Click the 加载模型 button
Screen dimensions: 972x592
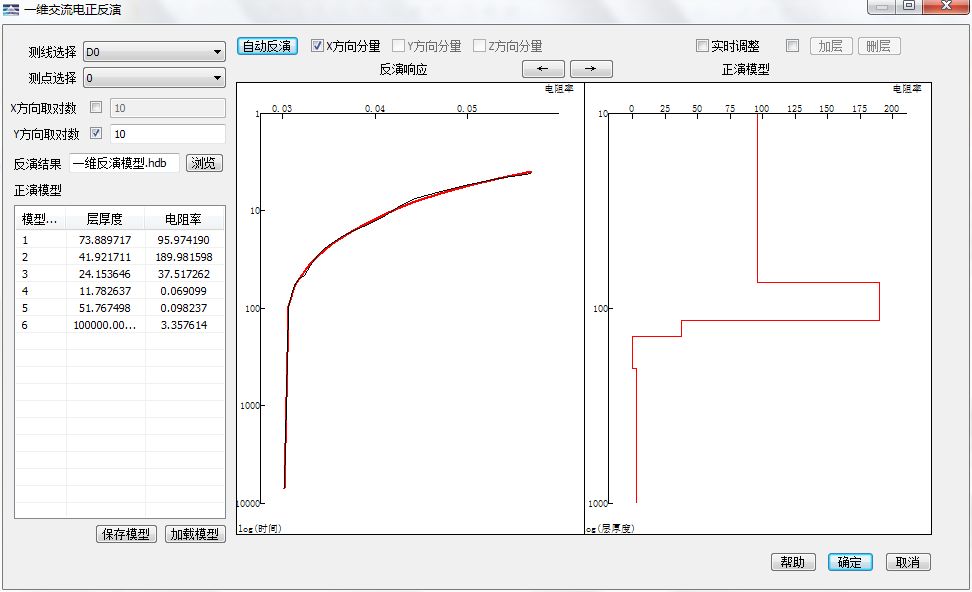[x=195, y=534]
